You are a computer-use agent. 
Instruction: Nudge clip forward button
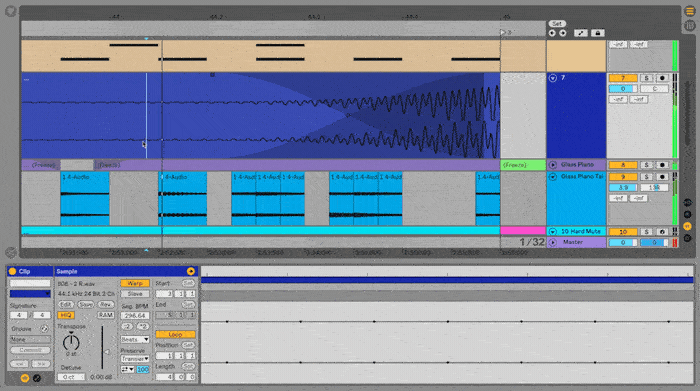pyautogui.click(x=41, y=364)
